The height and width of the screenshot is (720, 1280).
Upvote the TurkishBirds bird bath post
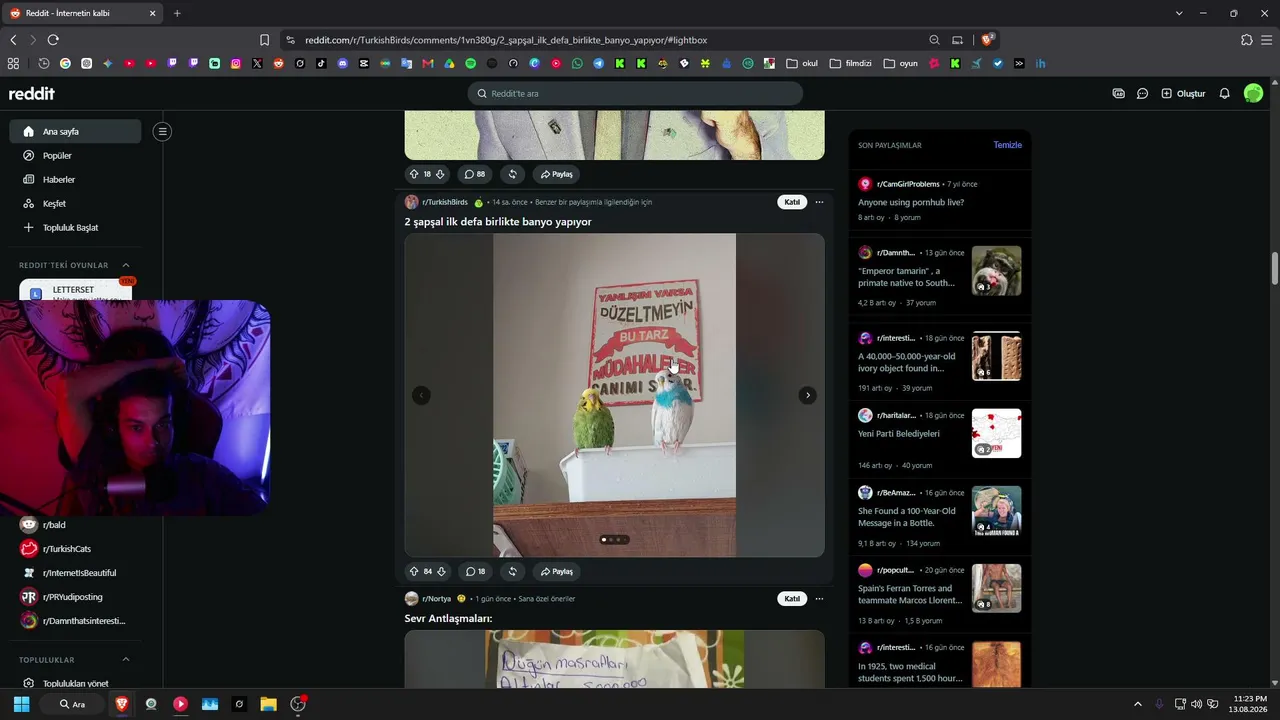pyautogui.click(x=414, y=572)
